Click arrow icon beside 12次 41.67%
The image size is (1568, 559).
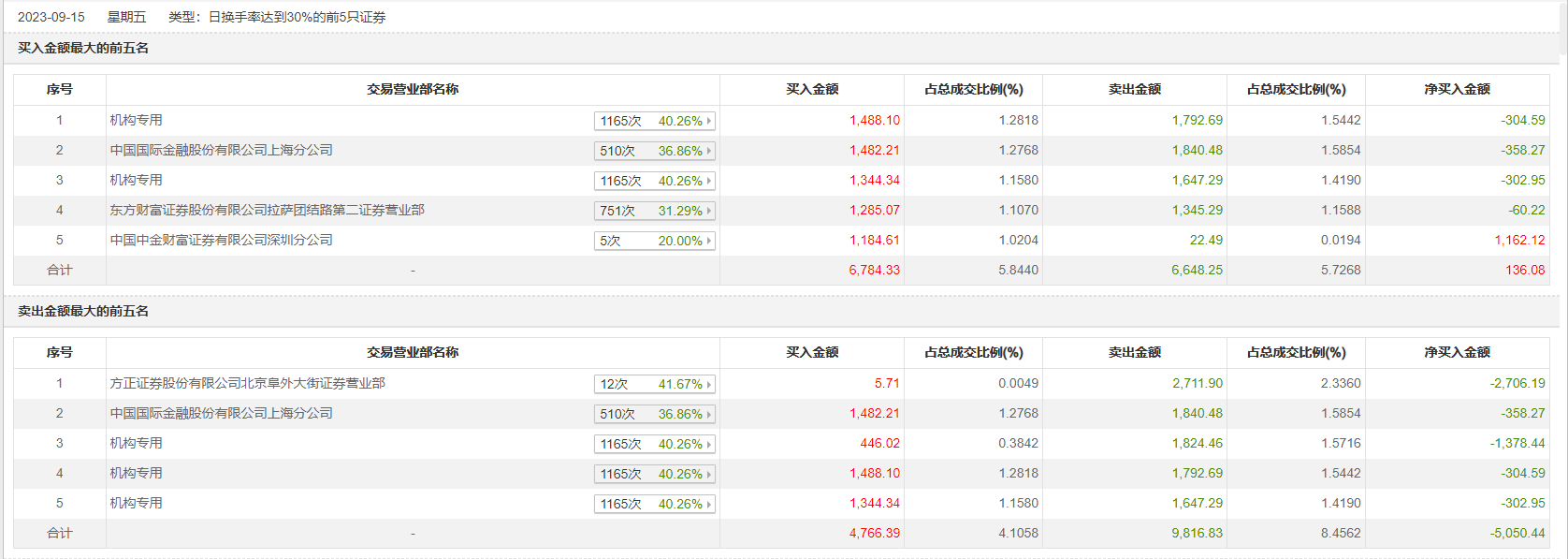pyautogui.click(x=709, y=384)
